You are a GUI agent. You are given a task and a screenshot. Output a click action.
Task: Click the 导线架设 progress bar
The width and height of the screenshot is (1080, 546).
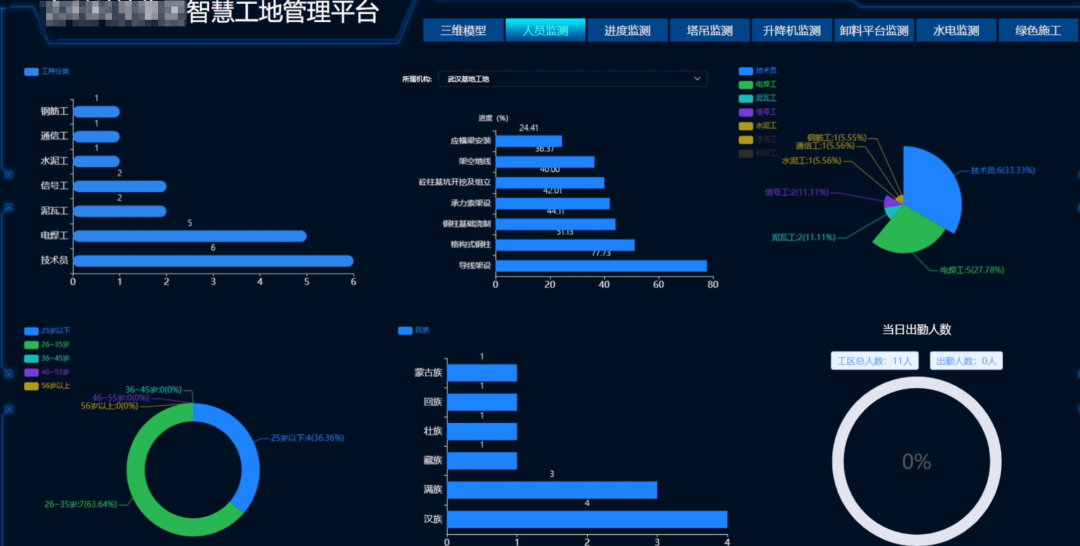[601, 266]
